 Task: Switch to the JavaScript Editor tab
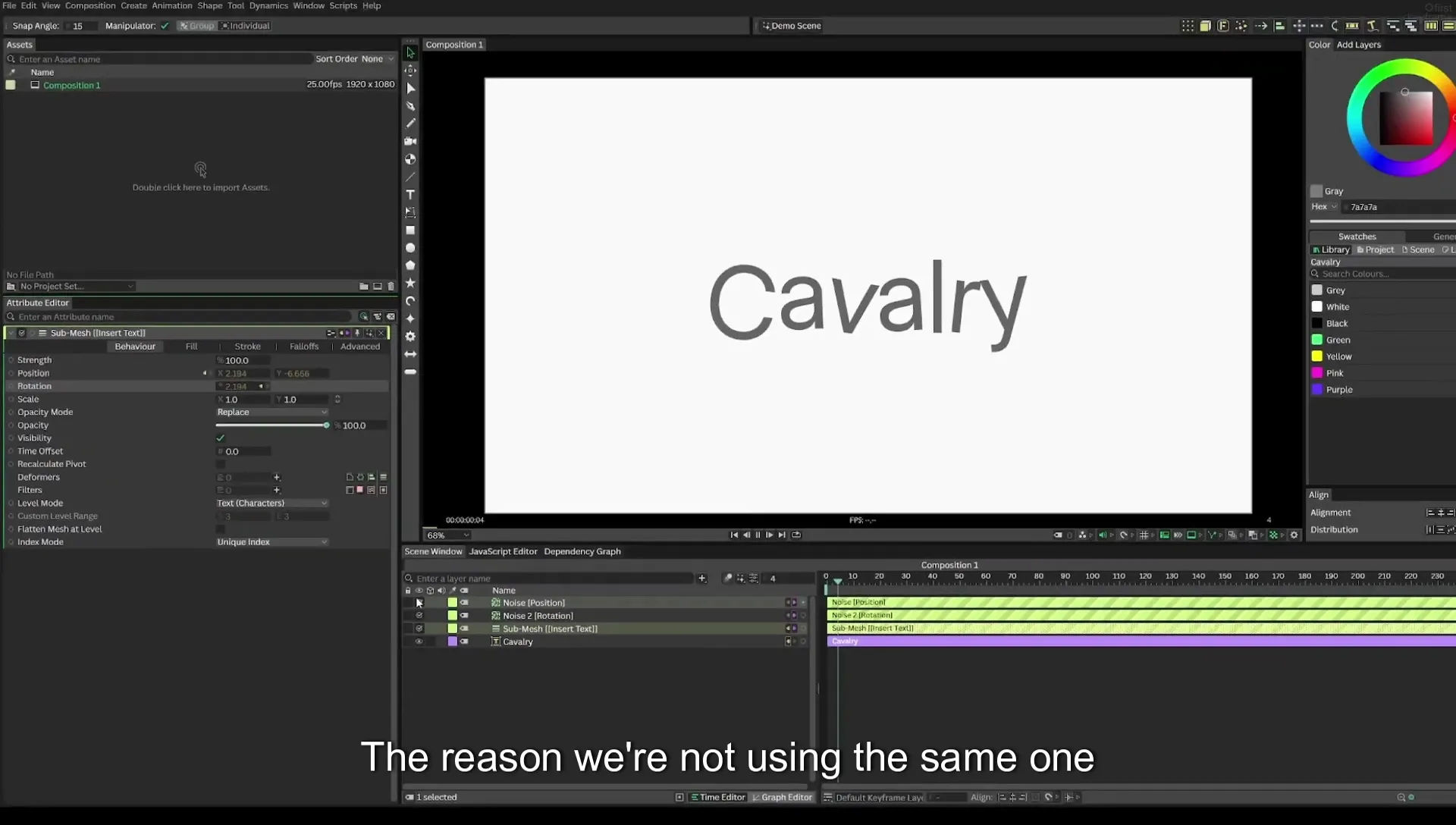503,552
